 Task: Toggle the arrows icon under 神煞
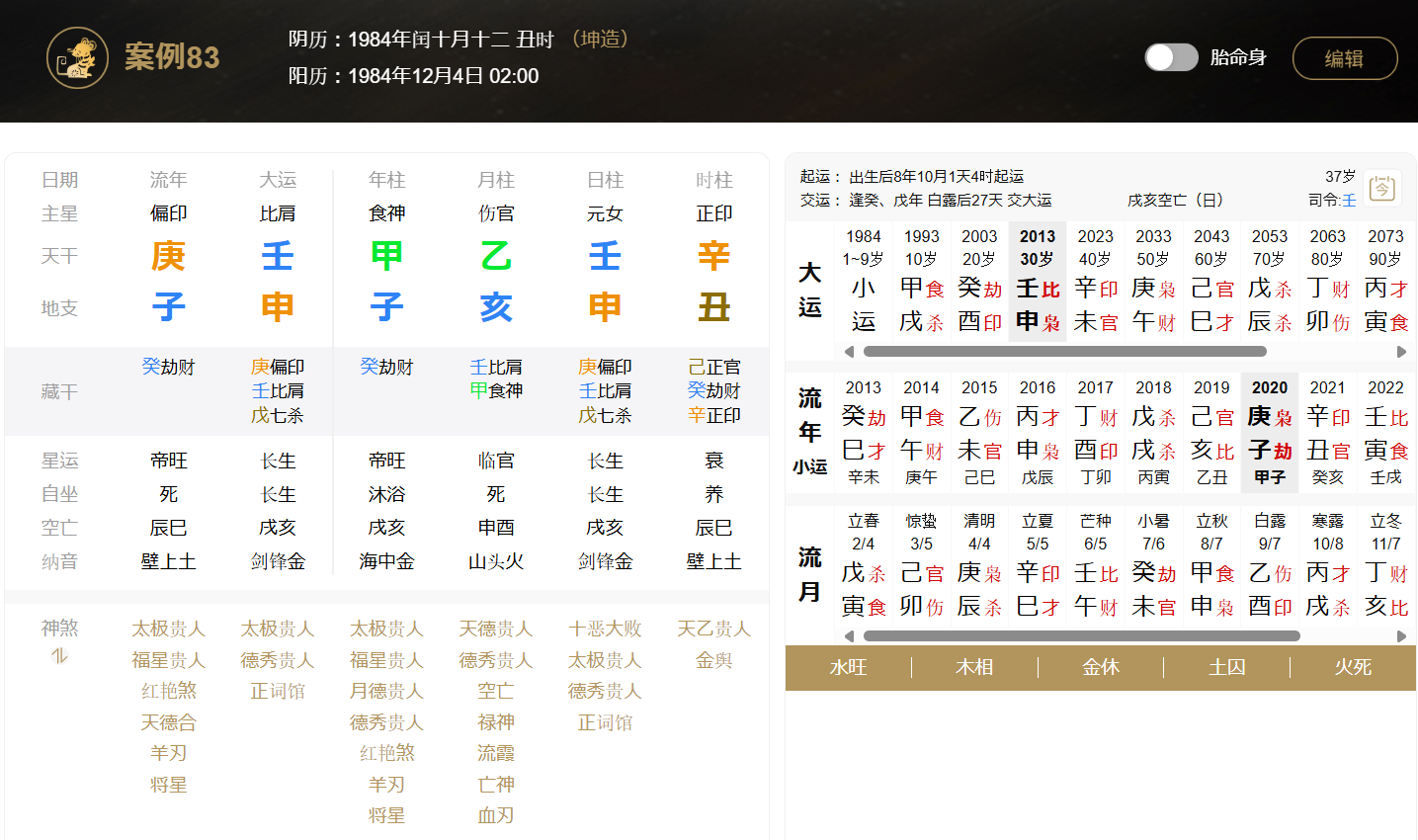(x=59, y=655)
